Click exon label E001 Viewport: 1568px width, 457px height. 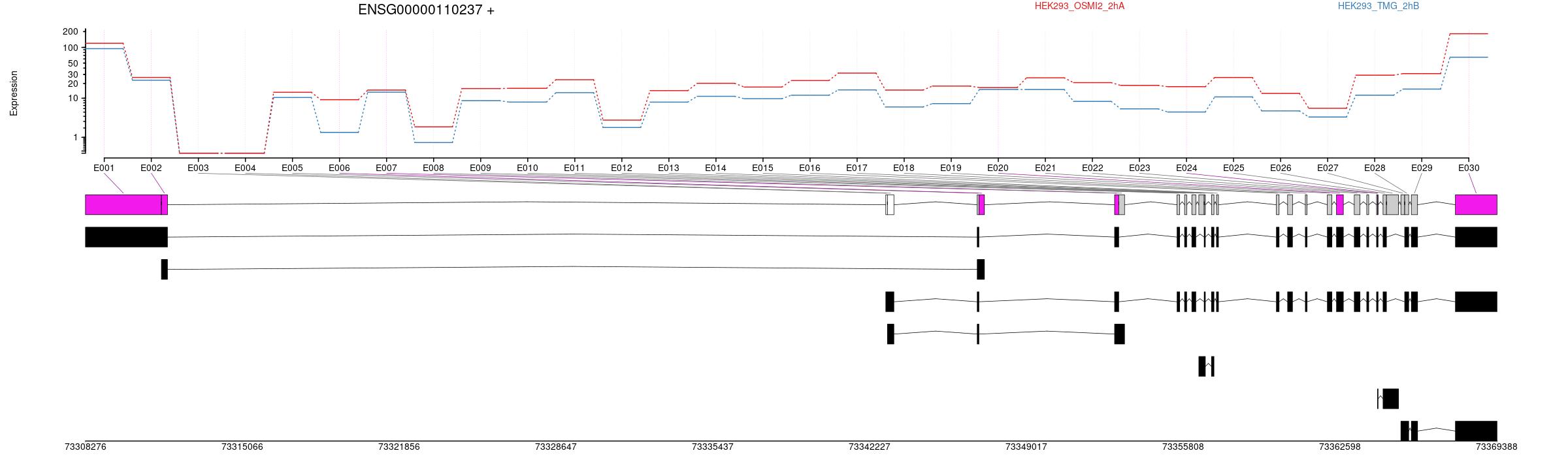coord(104,168)
